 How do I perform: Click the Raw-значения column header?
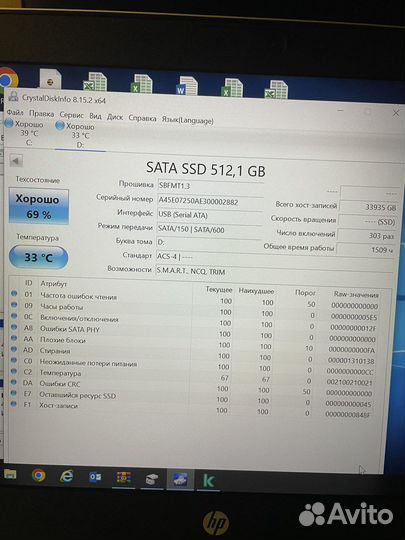point(356,294)
